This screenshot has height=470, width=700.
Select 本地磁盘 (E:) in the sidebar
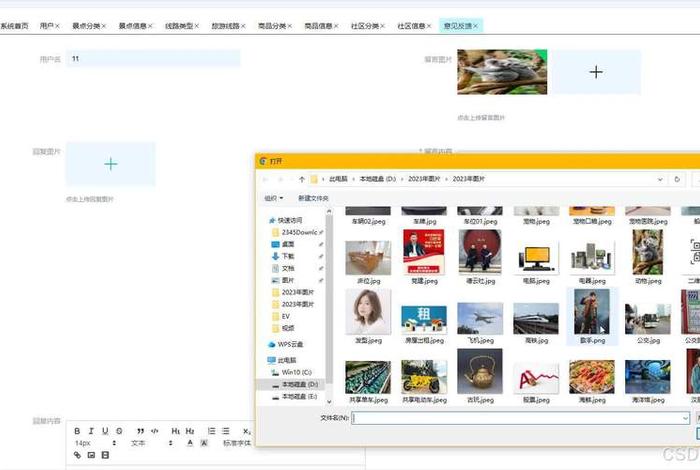pos(299,396)
